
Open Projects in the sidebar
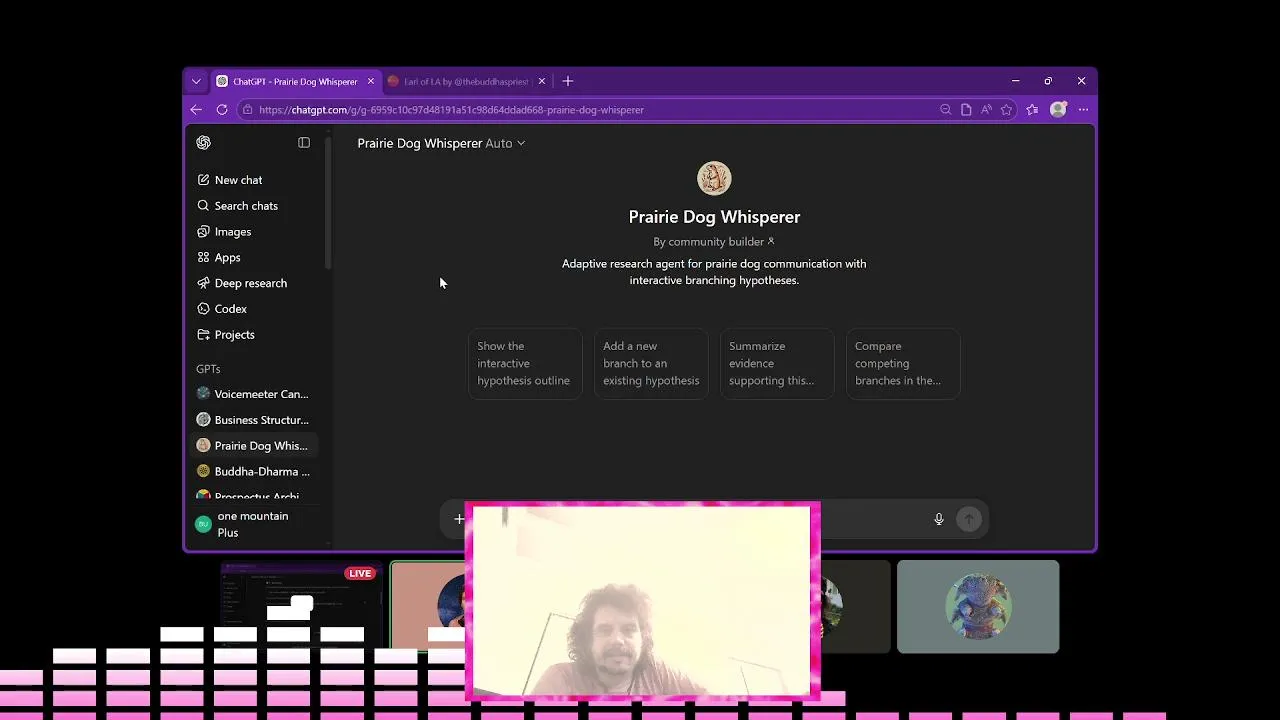tap(255, 335)
